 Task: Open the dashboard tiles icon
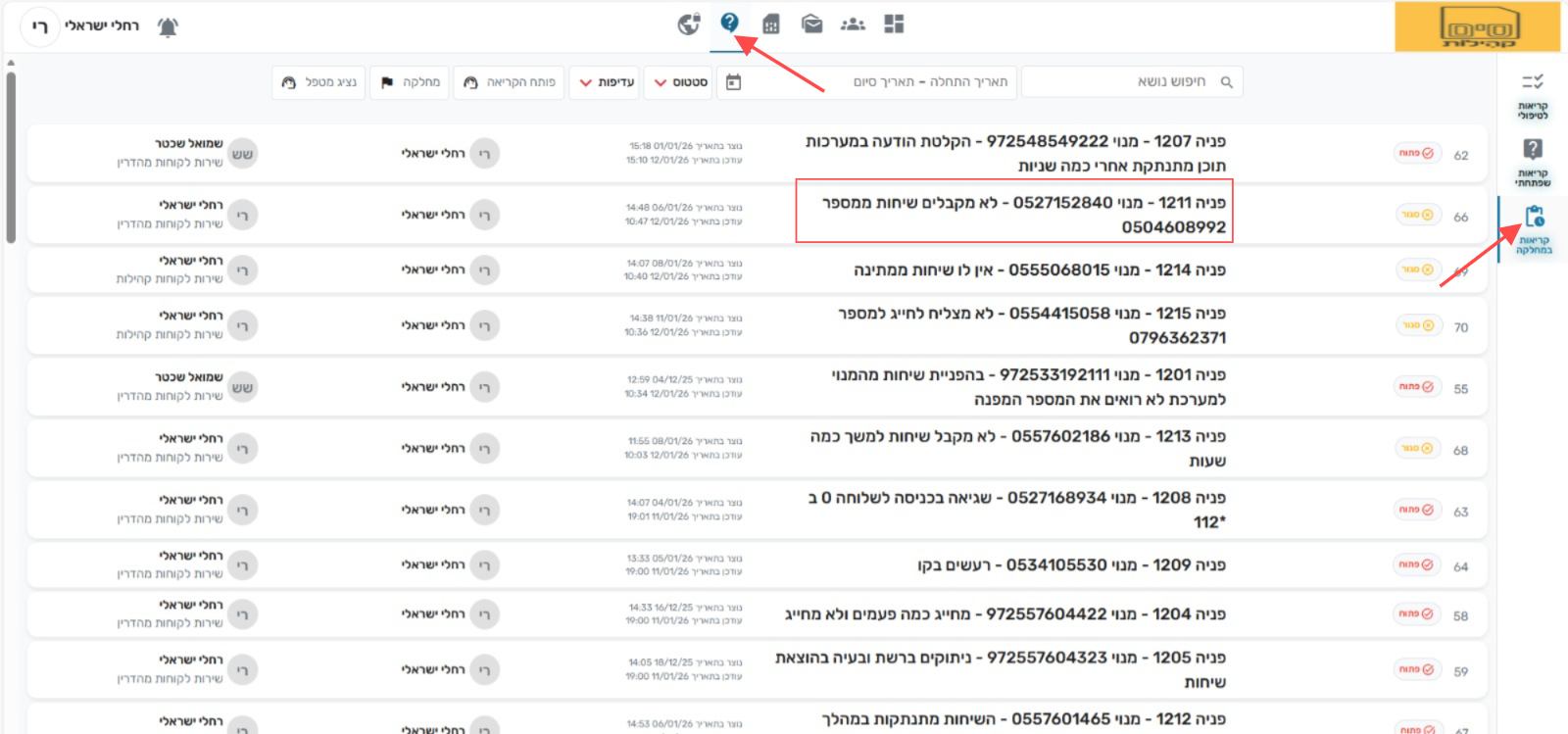894,24
